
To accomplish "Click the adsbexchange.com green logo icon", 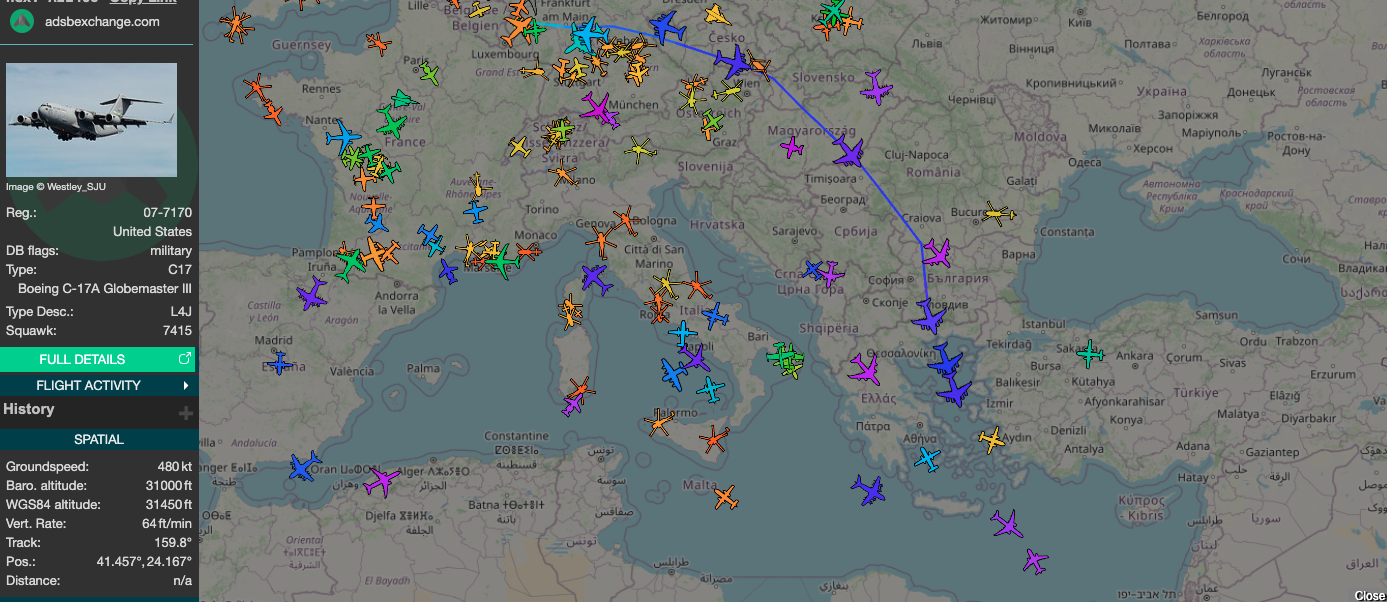I will (23, 22).
